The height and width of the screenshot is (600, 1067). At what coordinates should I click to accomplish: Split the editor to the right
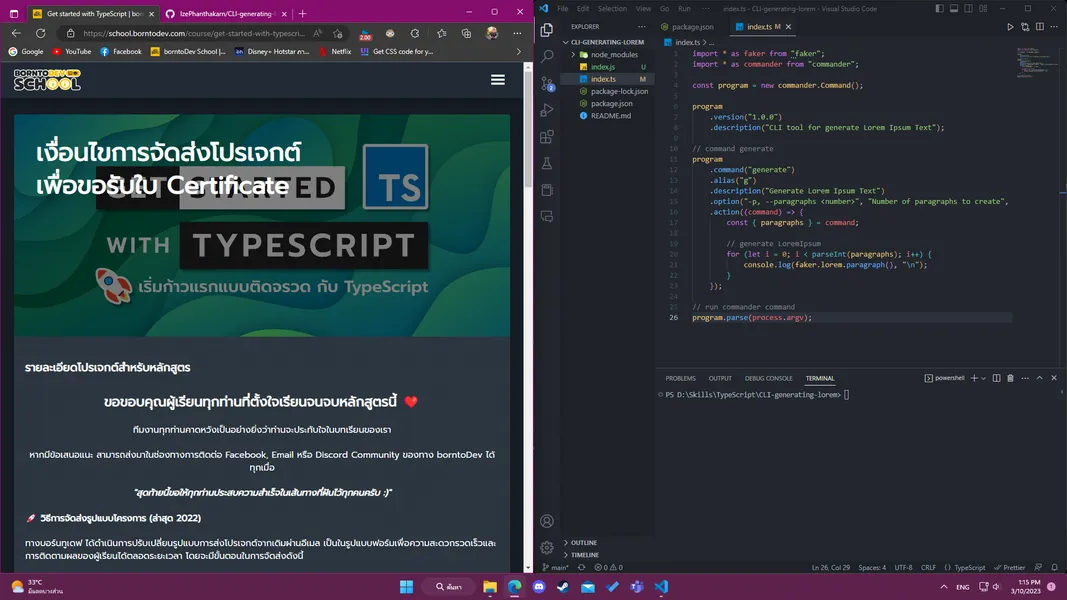(x=1040, y=27)
